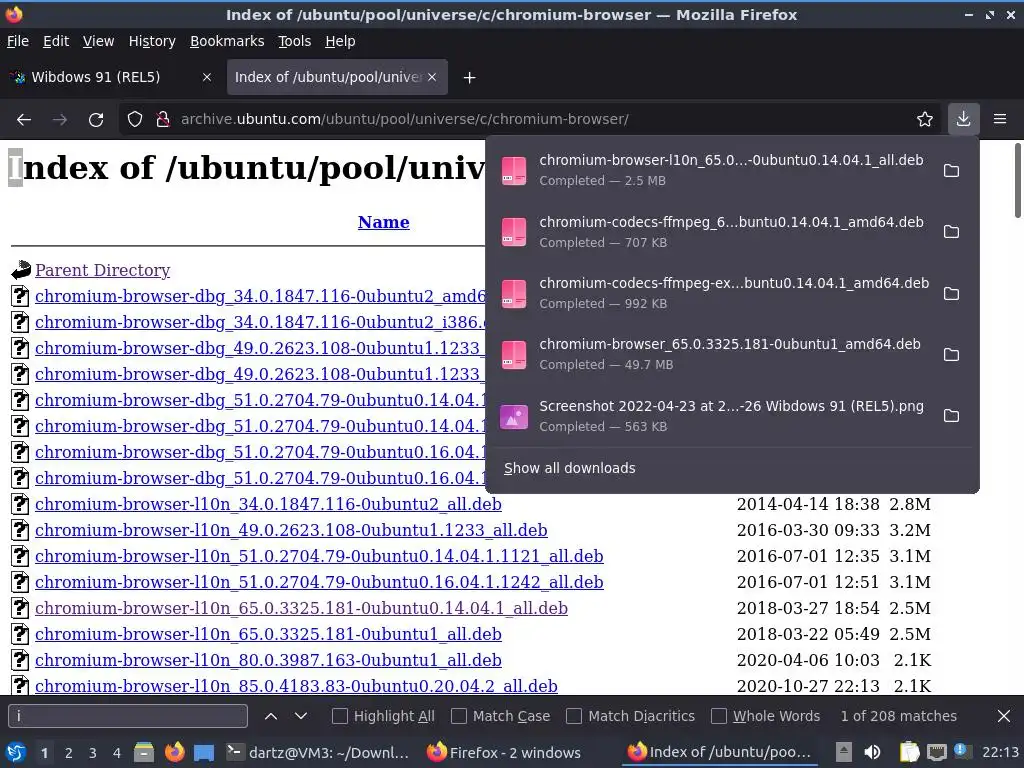Select the 1 of 208 matches status text
The width and height of the screenshot is (1024, 768).
[x=899, y=716]
